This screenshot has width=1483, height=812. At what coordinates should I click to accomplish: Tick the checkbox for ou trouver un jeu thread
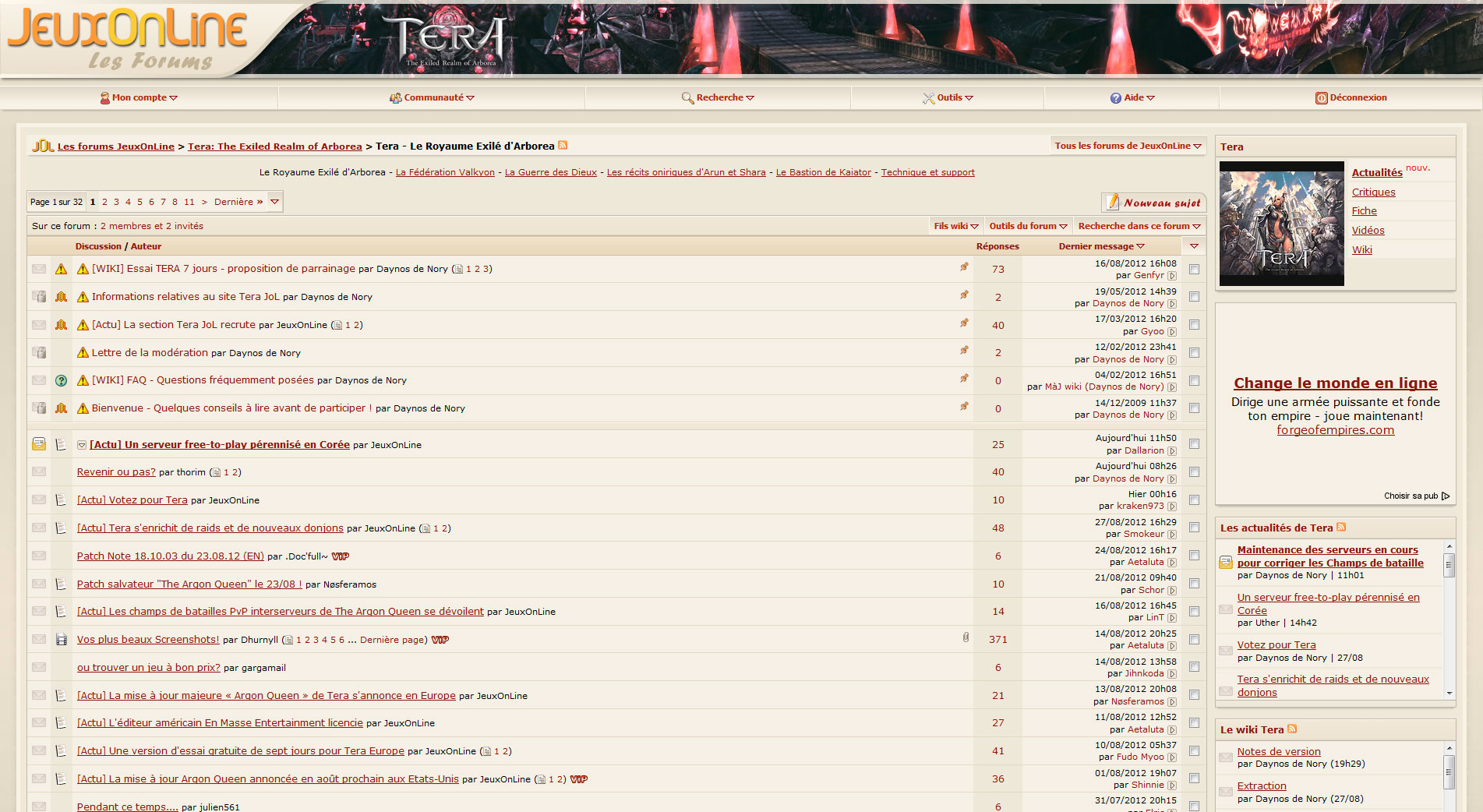point(1194,667)
